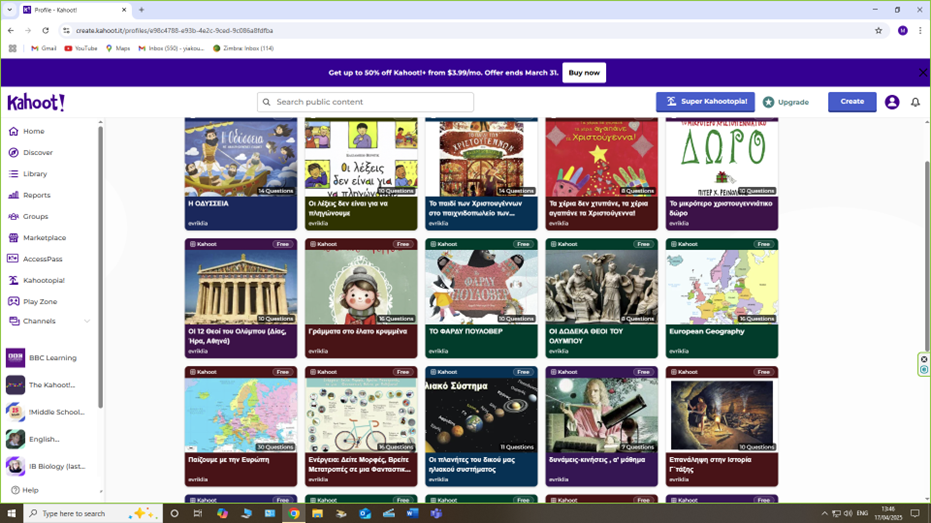Open the Library sidebar entry

click(x=35, y=174)
